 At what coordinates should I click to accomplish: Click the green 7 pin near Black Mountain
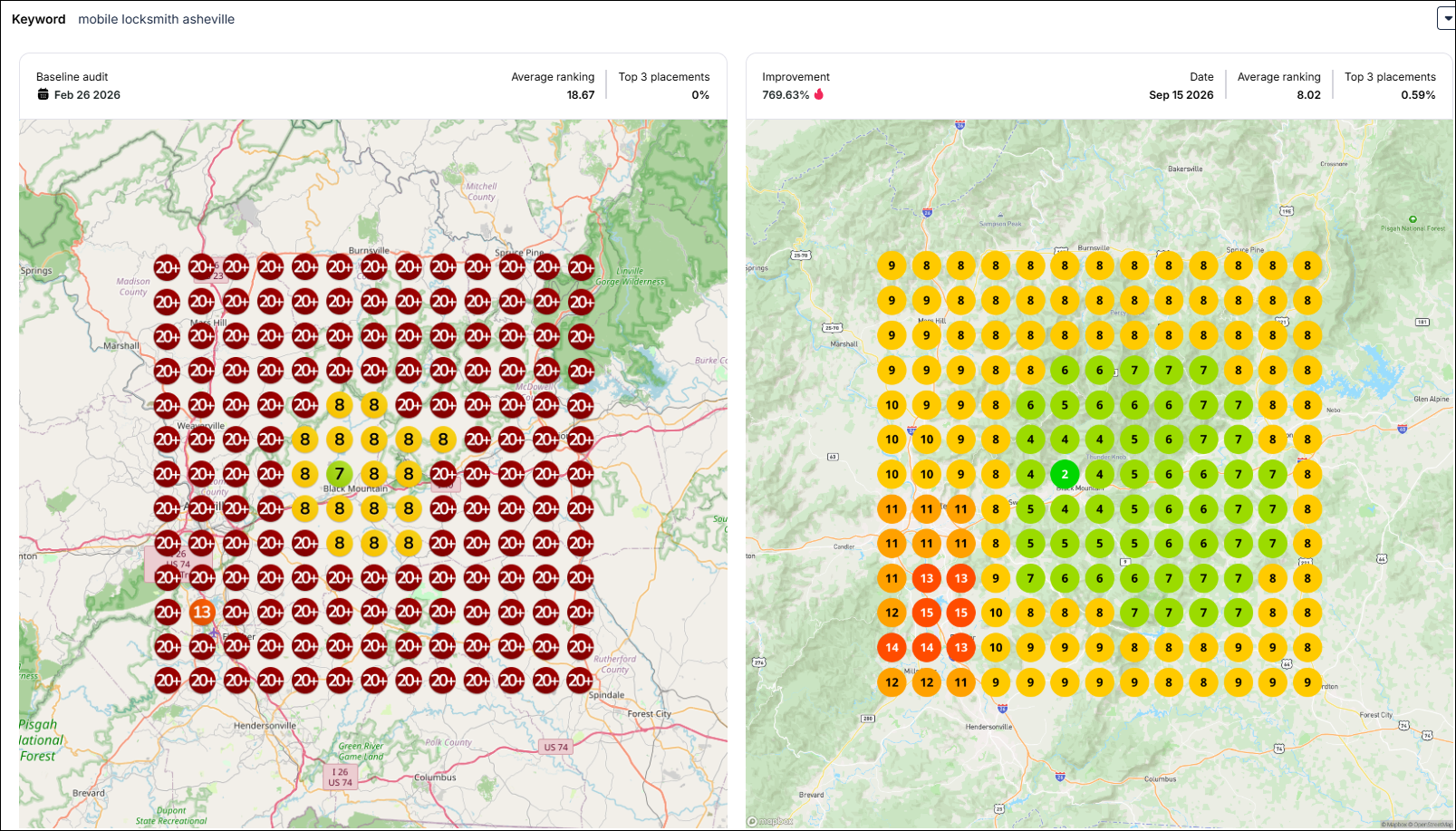(340, 474)
